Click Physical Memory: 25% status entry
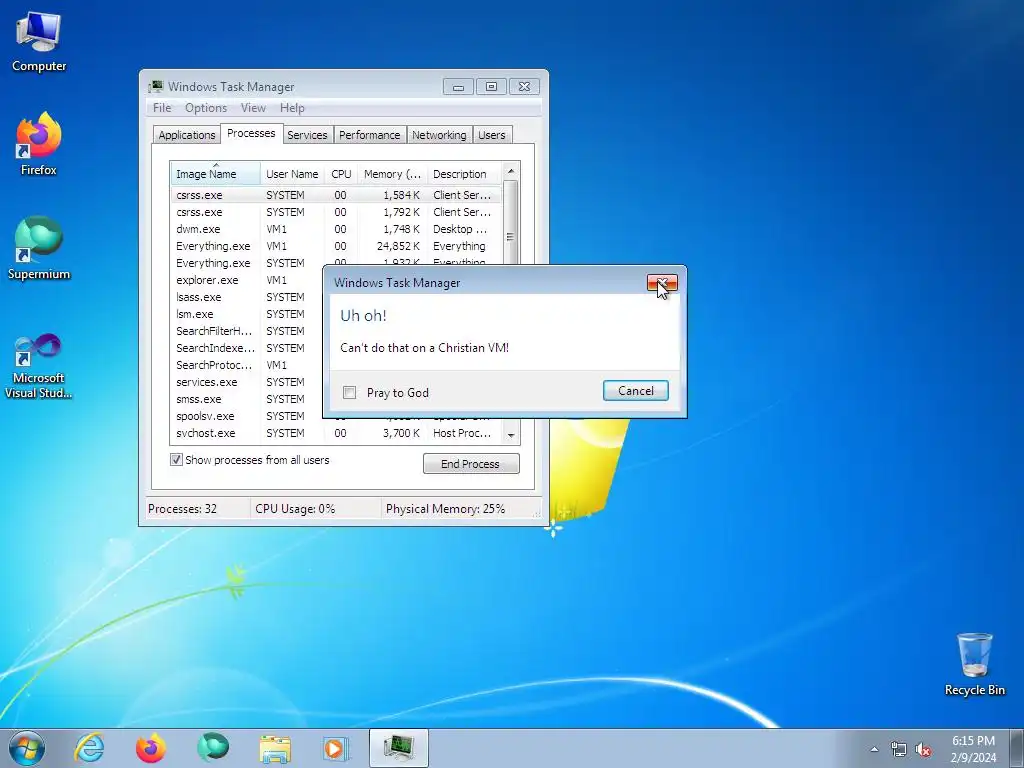1024x768 pixels. point(445,509)
